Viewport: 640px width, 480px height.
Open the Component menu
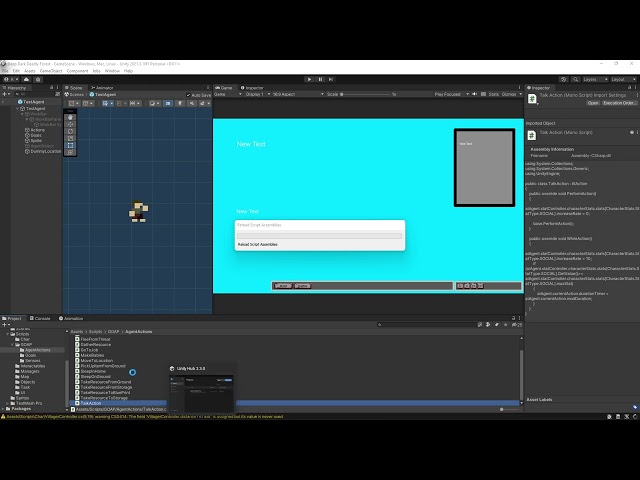tap(78, 71)
